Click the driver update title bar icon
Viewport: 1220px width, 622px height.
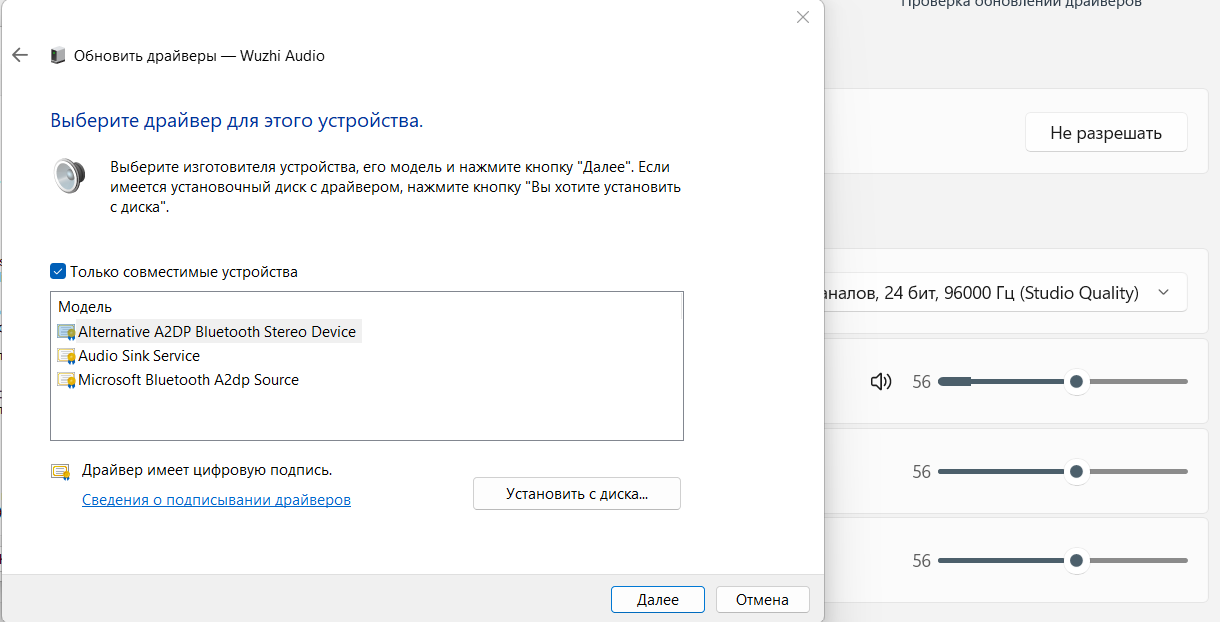pyautogui.click(x=58, y=56)
